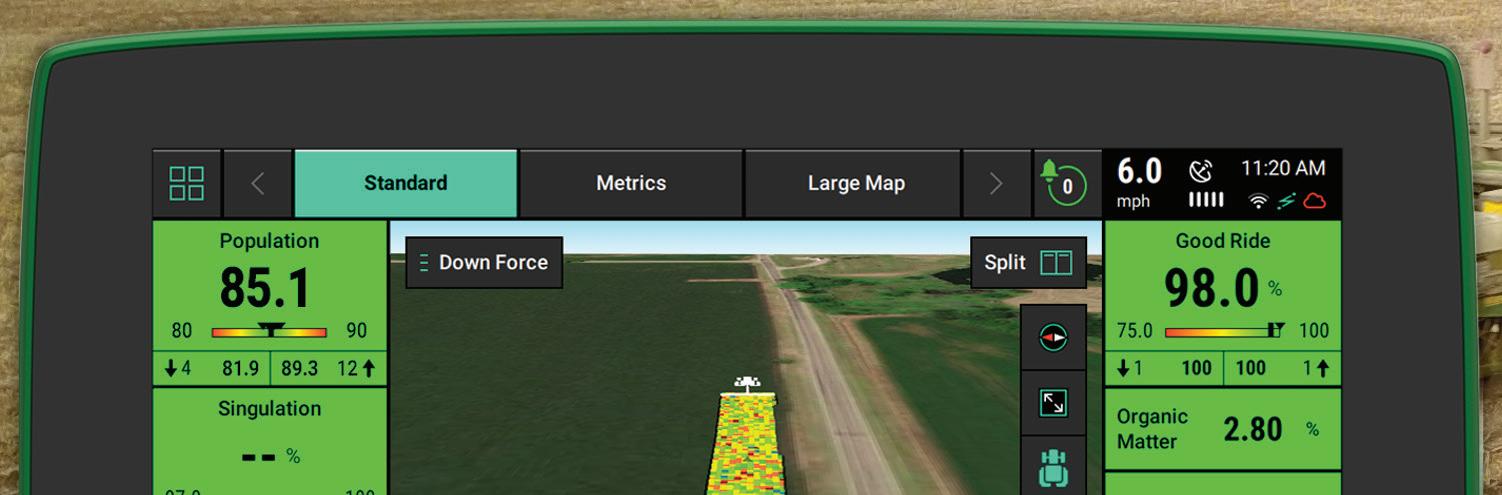This screenshot has width=1502, height=495.
Task: Open the Good Ride tile
Action: [x=1222, y=303]
